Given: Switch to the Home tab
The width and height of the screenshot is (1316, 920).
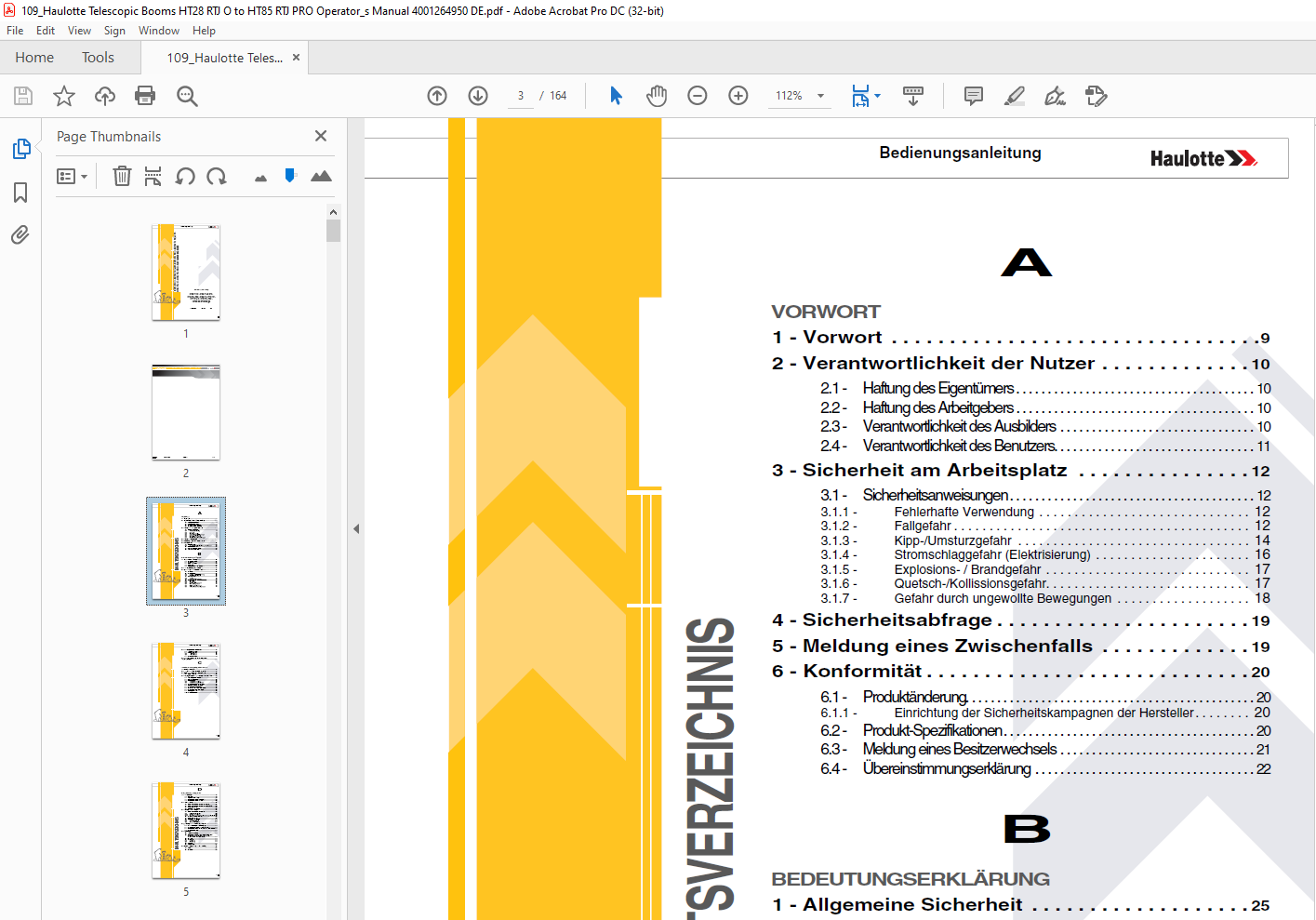Looking at the screenshot, I should point(34,58).
